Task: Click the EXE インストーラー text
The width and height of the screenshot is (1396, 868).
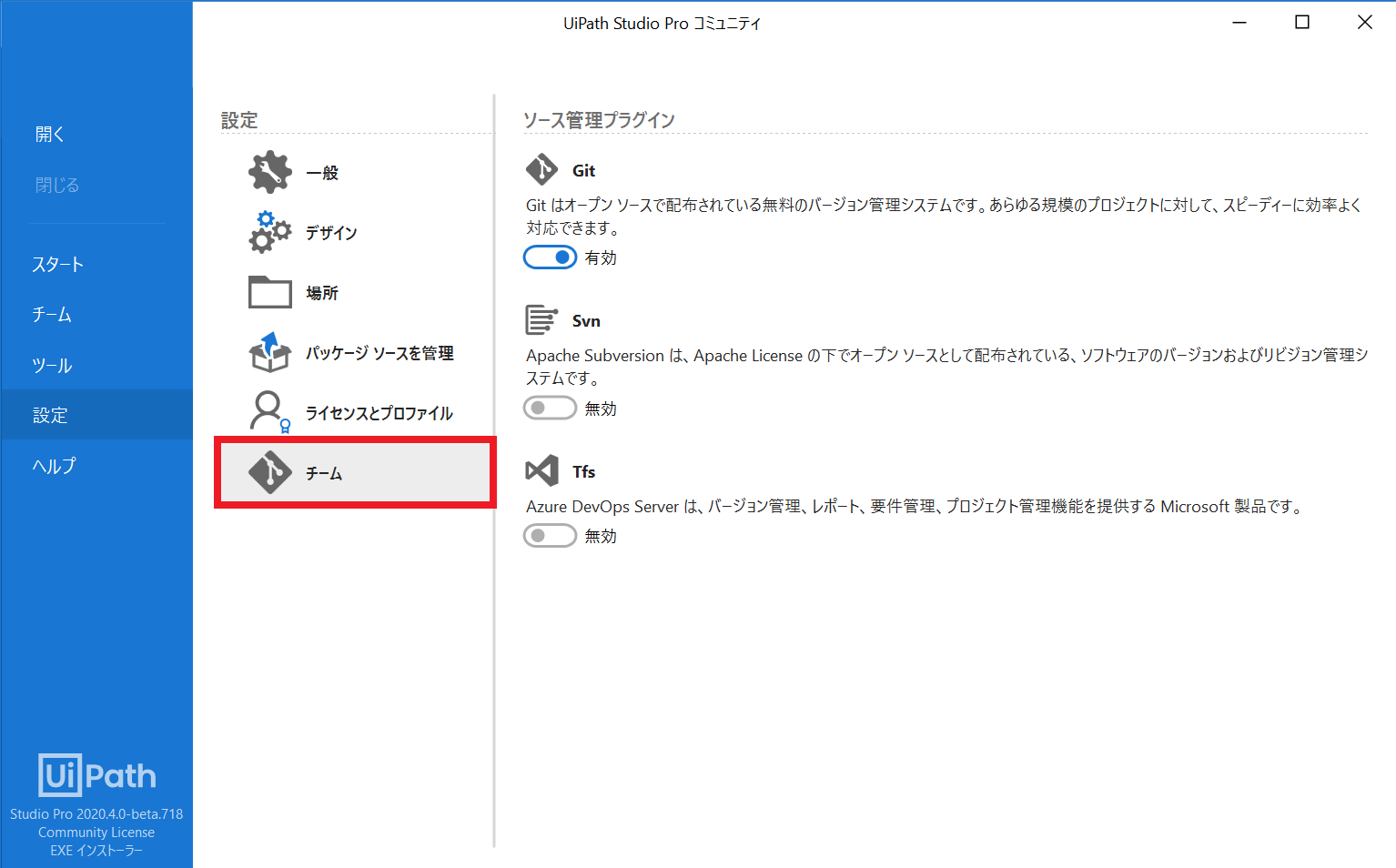Action: pyautogui.click(x=96, y=851)
